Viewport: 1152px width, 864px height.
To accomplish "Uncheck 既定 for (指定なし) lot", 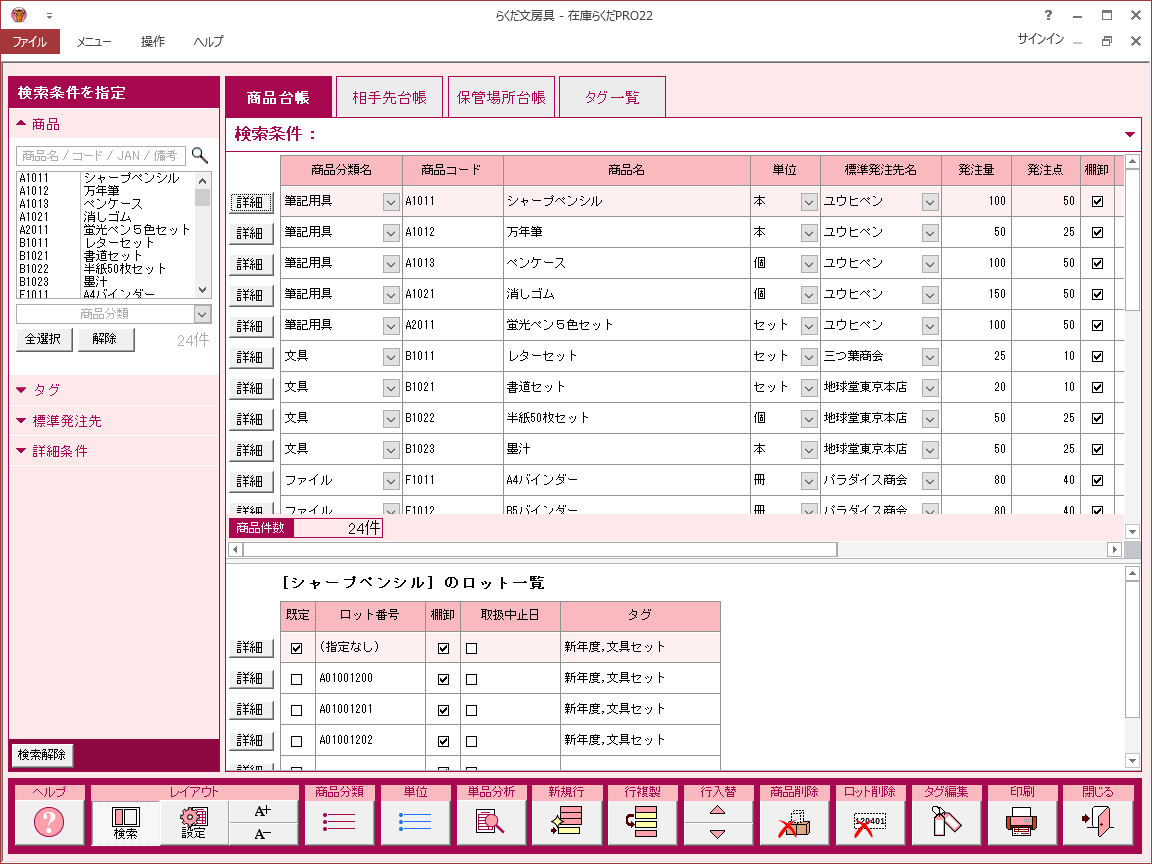I will point(297,648).
